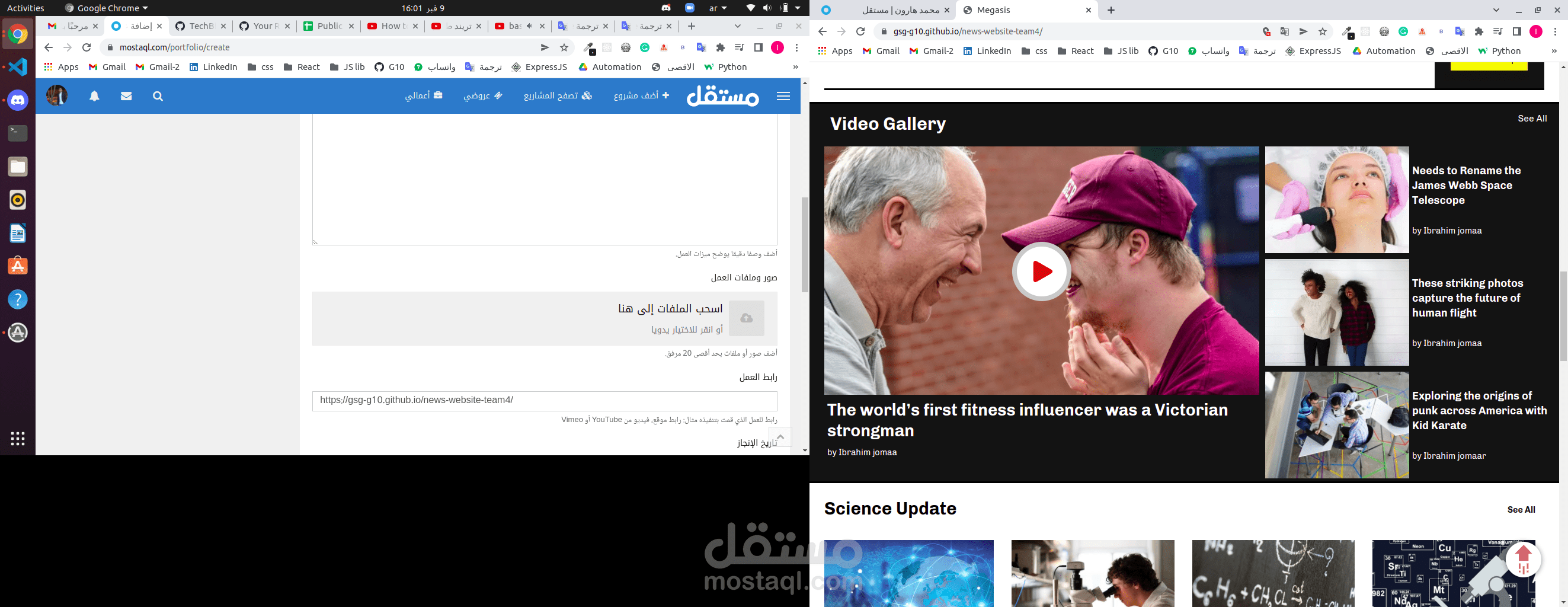
Task: Click the upload cloud icon in the file drop area
Action: (745, 317)
